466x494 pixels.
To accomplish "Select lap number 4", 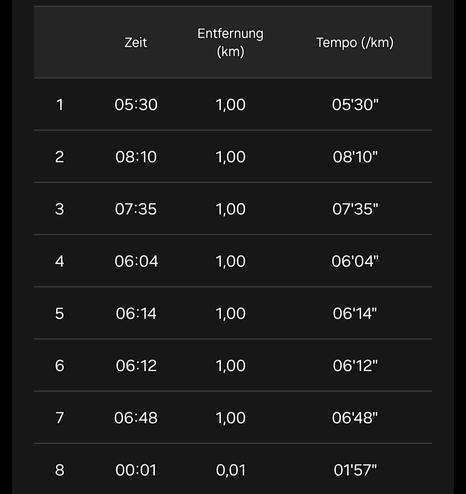I will click(59, 261).
